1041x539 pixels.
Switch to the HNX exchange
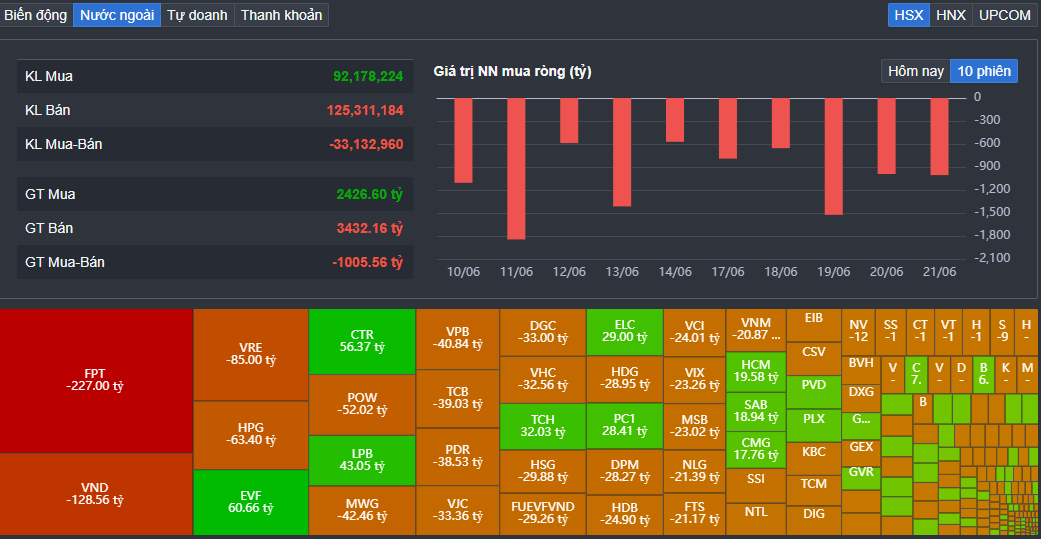coord(950,15)
